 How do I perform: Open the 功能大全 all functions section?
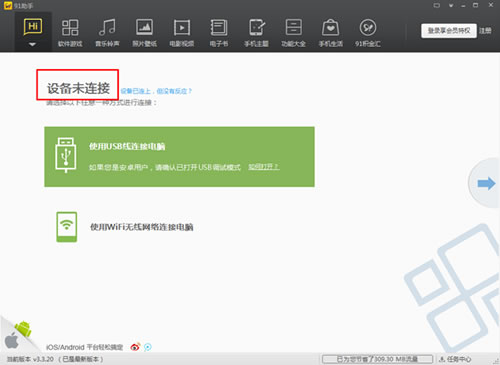294,32
